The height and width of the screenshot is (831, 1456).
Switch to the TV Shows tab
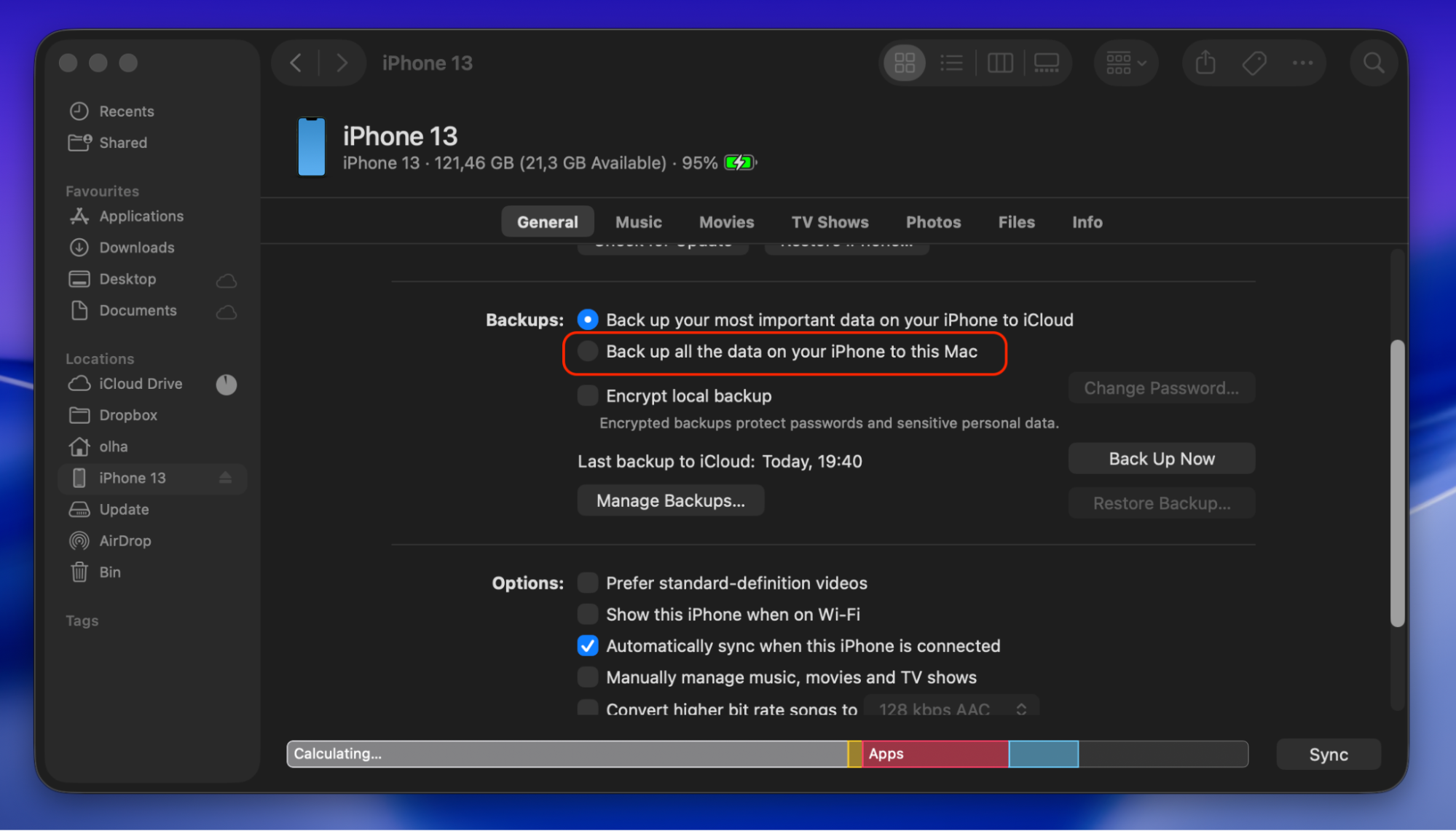[830, 222]
